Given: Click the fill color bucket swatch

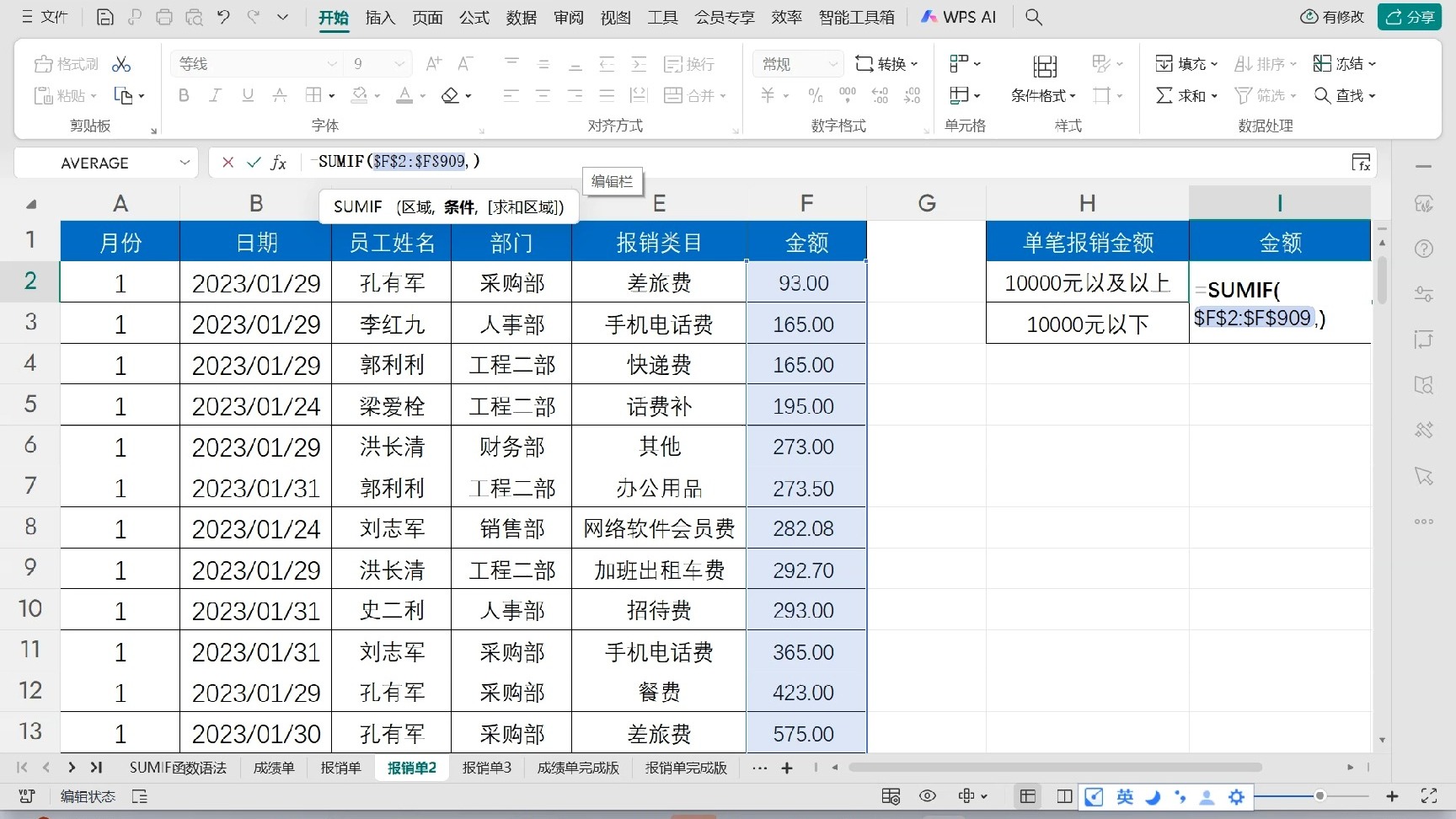Looking at the screenshot, I should pos(360,95).
